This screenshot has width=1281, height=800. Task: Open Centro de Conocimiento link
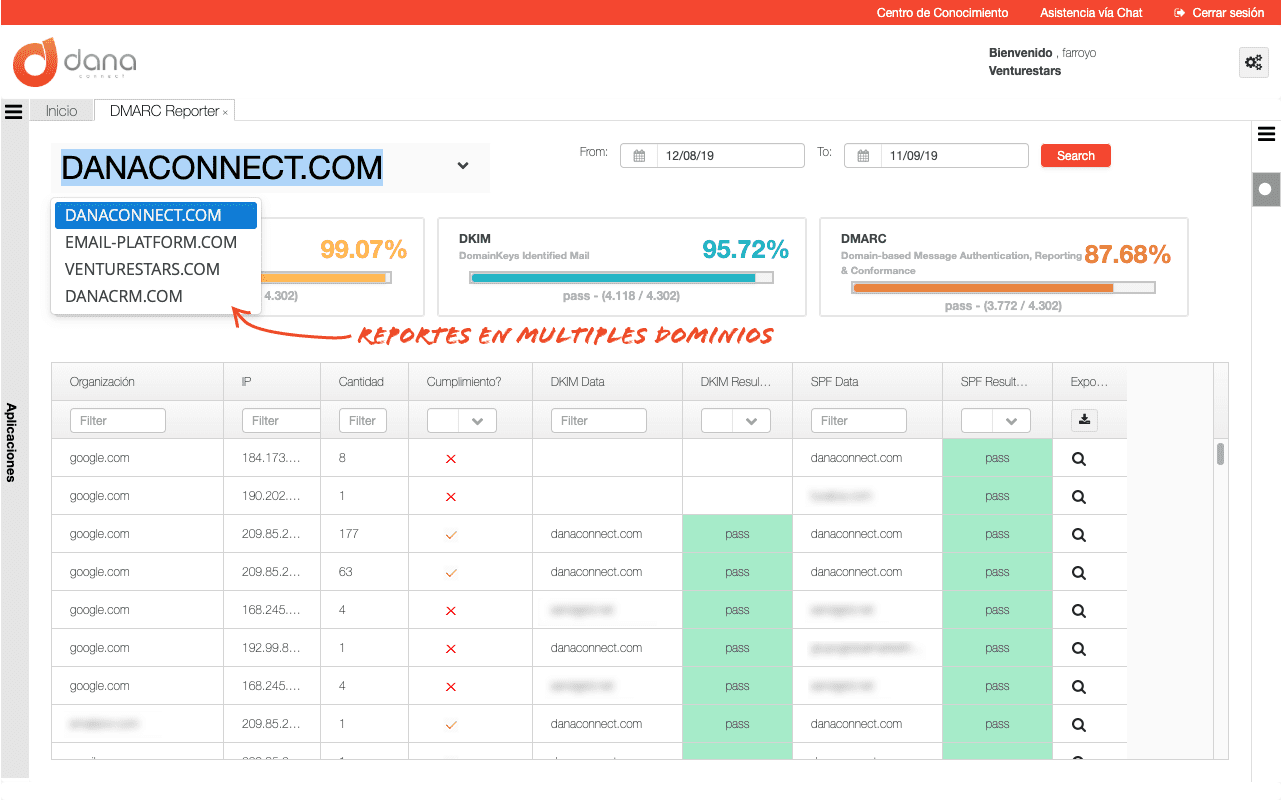(942, 13)
